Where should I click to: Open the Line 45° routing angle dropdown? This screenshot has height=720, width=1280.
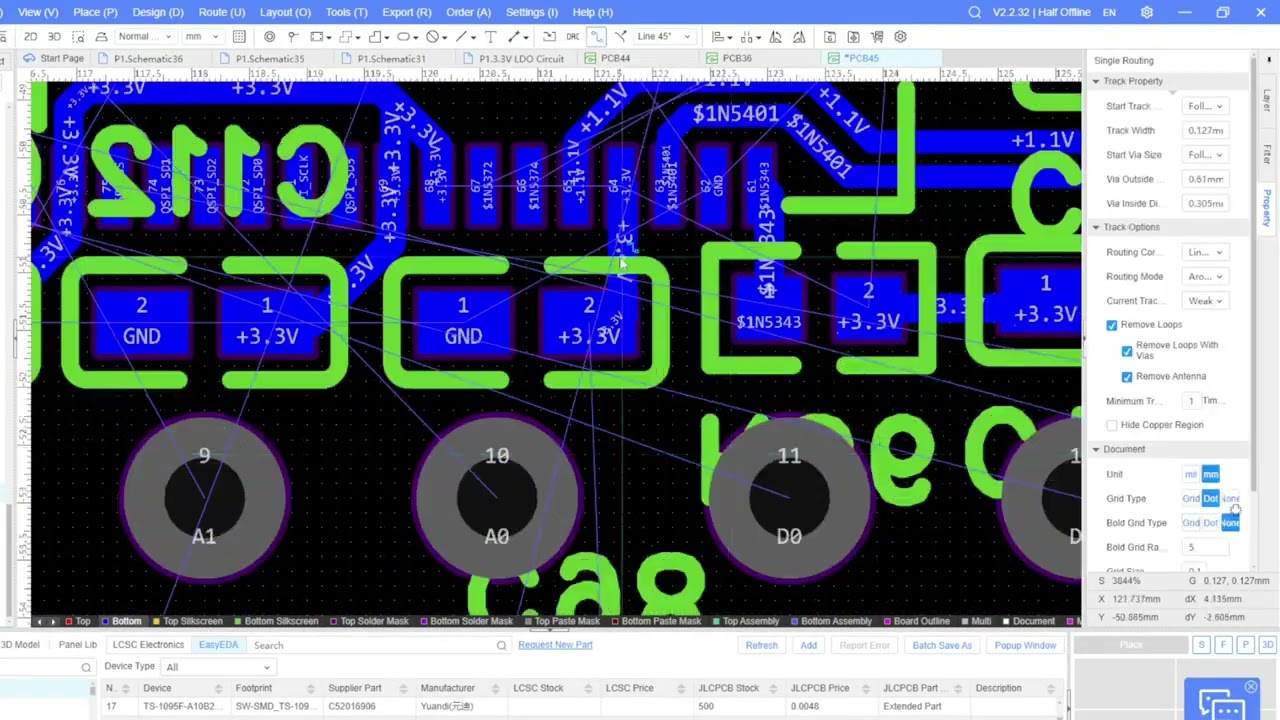[x=664, y=37]
